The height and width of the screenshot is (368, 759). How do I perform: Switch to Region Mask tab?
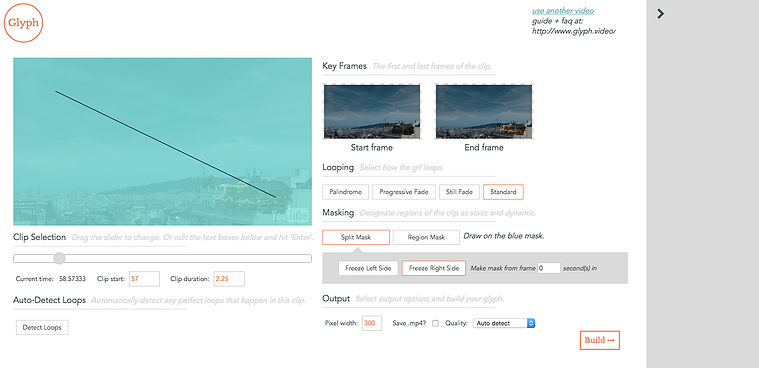tap(426, 237)
